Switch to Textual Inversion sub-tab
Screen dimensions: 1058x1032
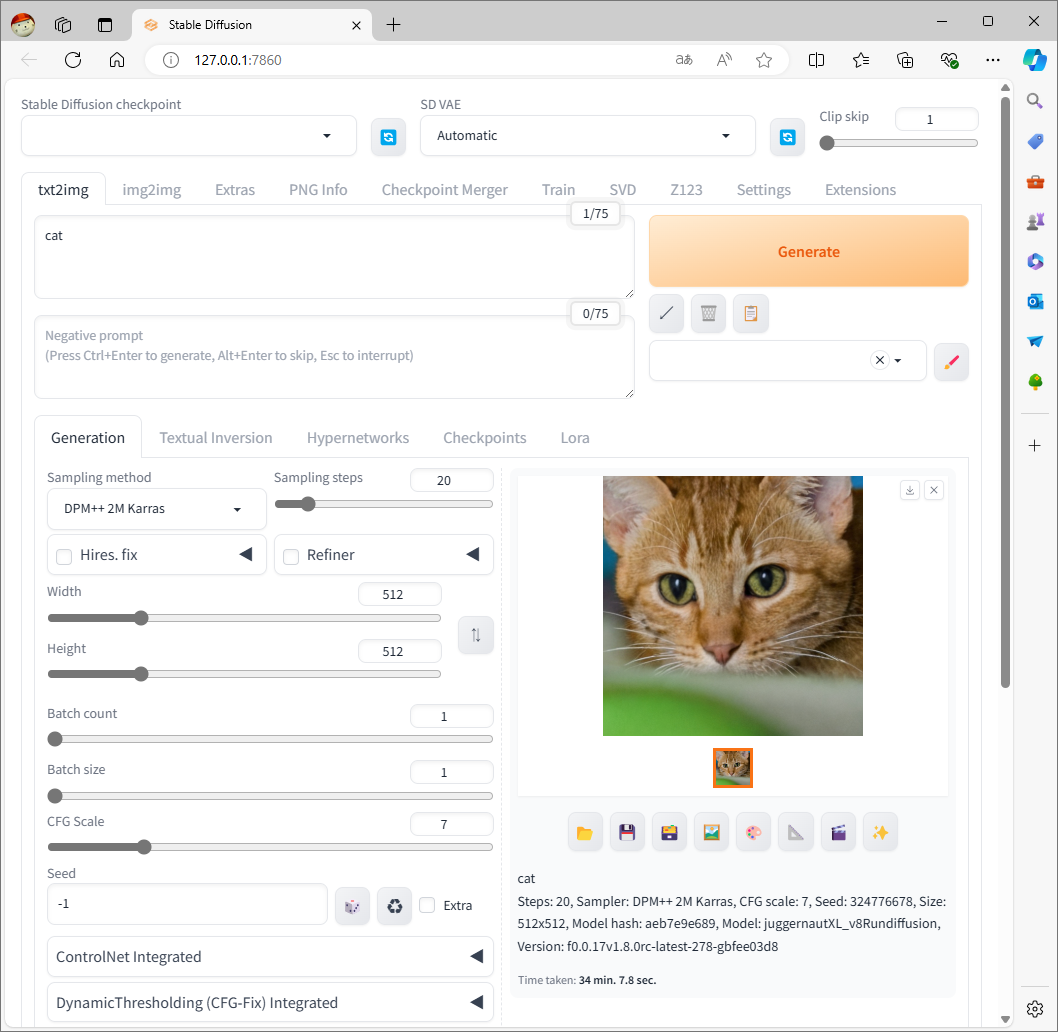pos(216,438)
